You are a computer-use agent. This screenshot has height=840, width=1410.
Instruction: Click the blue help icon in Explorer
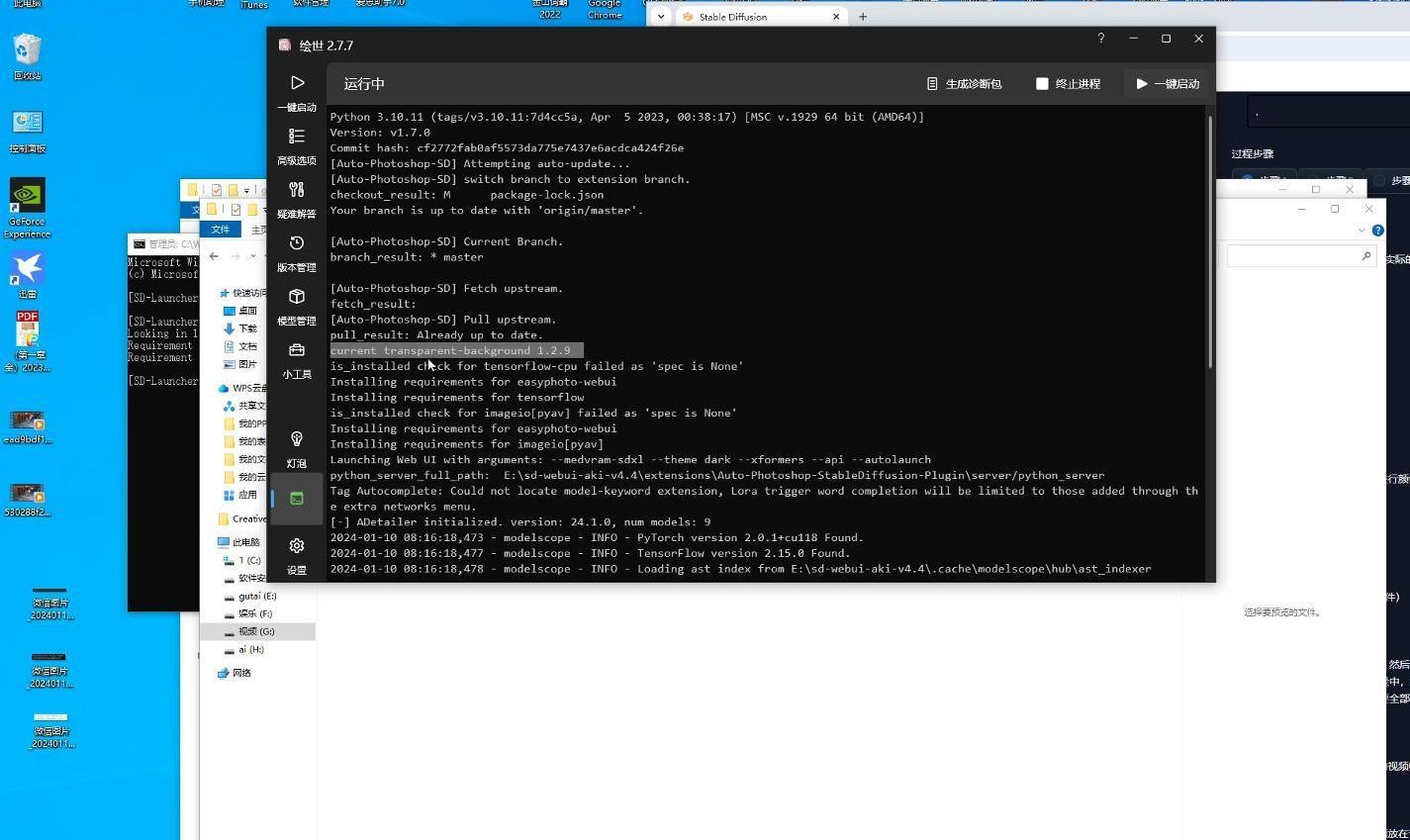tap(1377, 231)
